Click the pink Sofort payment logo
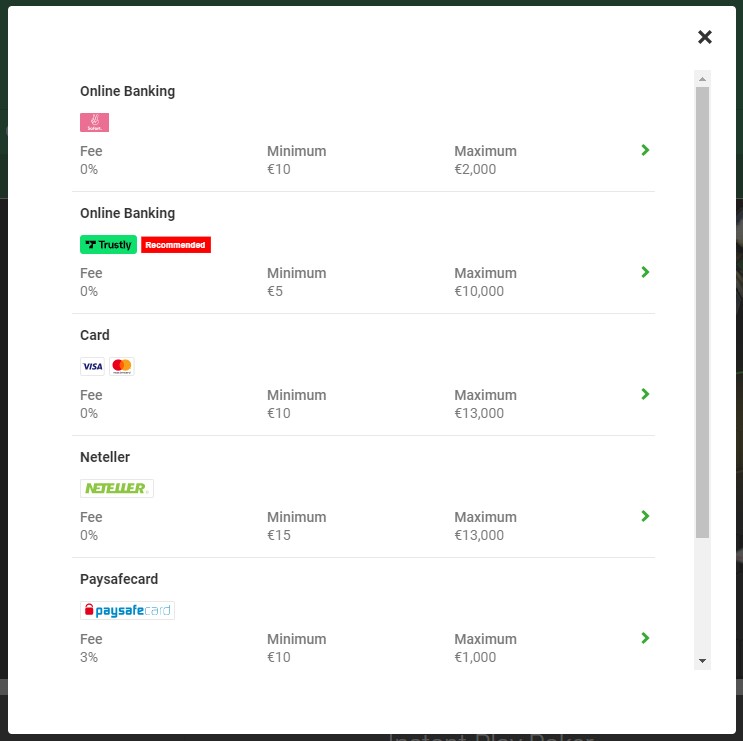Viewport: 743px width, 741px height. point(94,123)
